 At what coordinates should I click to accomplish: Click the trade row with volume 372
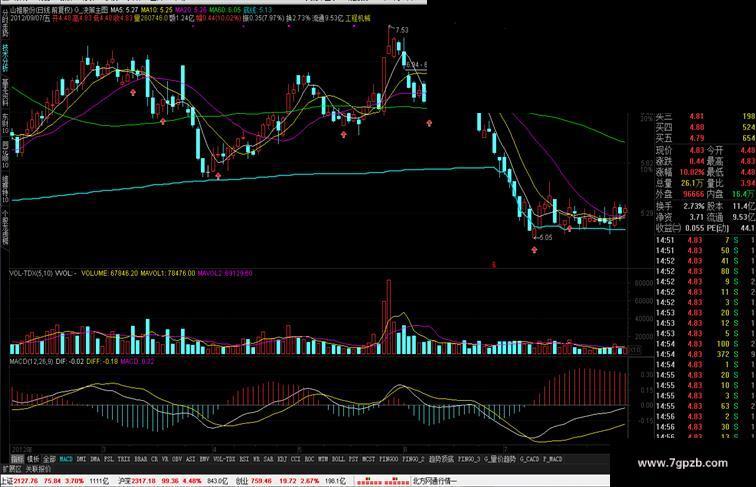705,354
